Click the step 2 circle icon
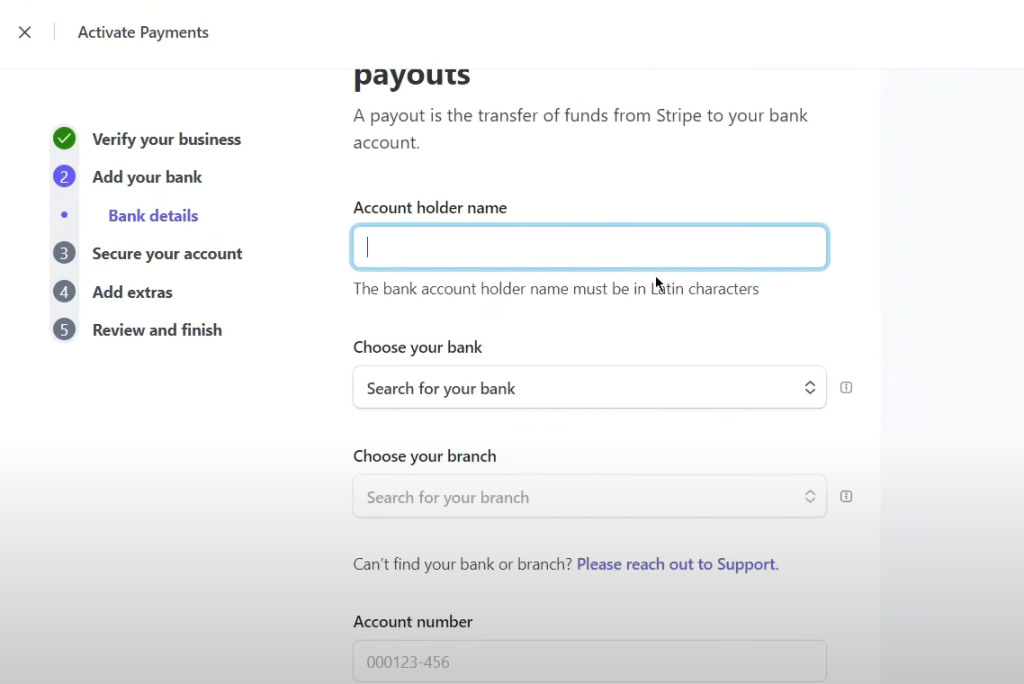 click(65, 177)
